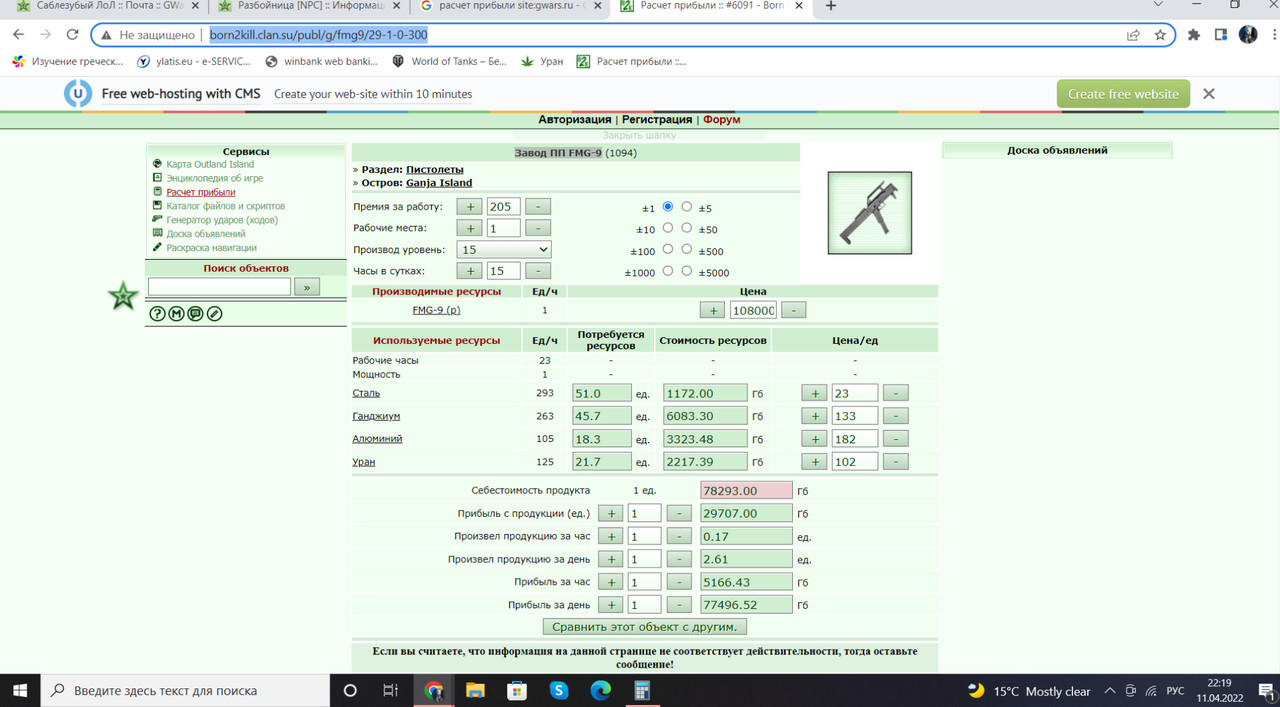The height and width of the screenshot is (707, 1280).
Task: Dismiss the free hosting banner with X
Action: point(1209,94)
